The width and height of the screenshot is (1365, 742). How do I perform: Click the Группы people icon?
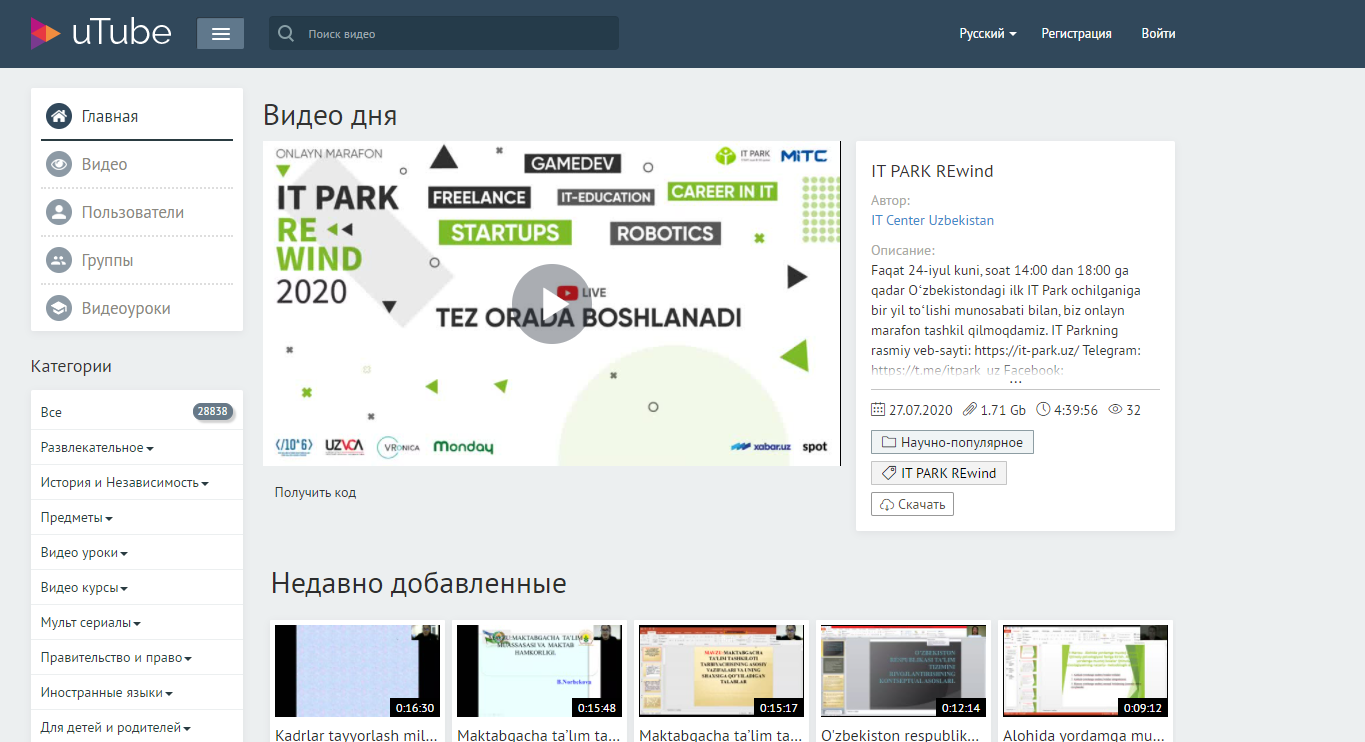click(x=59, y=260)
